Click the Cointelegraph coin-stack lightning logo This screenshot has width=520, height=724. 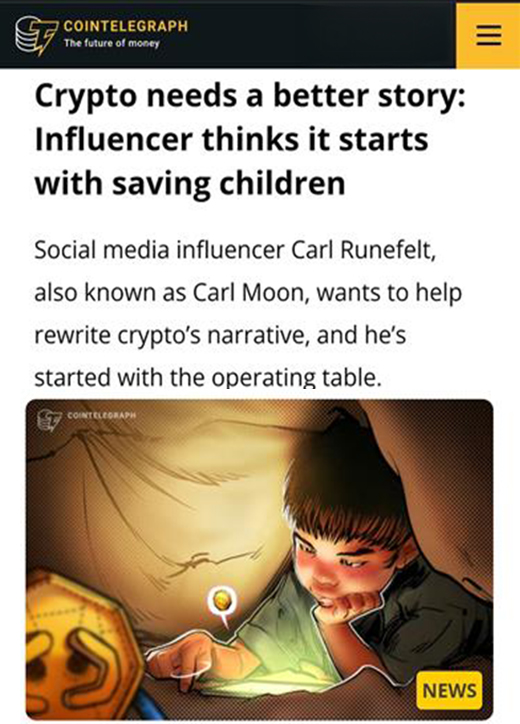tap(36, 35)
